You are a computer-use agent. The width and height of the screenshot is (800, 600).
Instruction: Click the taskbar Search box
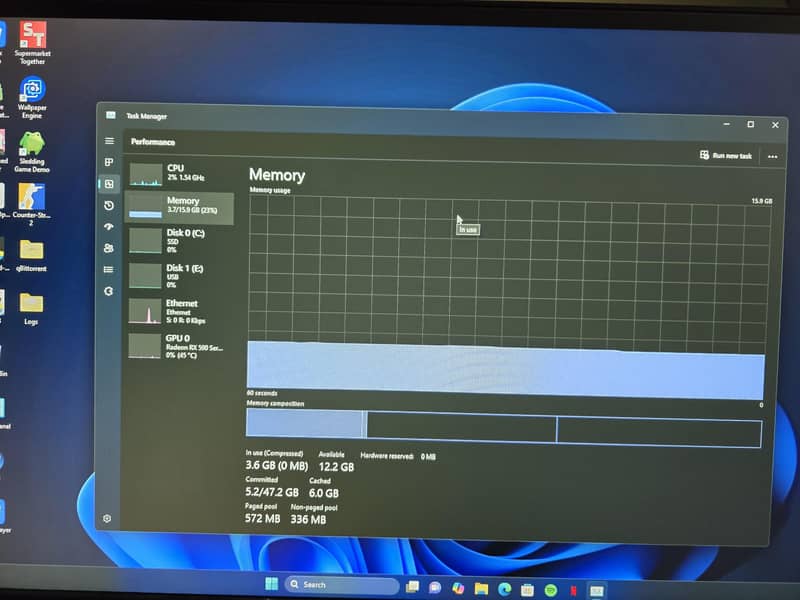[342, 585]
